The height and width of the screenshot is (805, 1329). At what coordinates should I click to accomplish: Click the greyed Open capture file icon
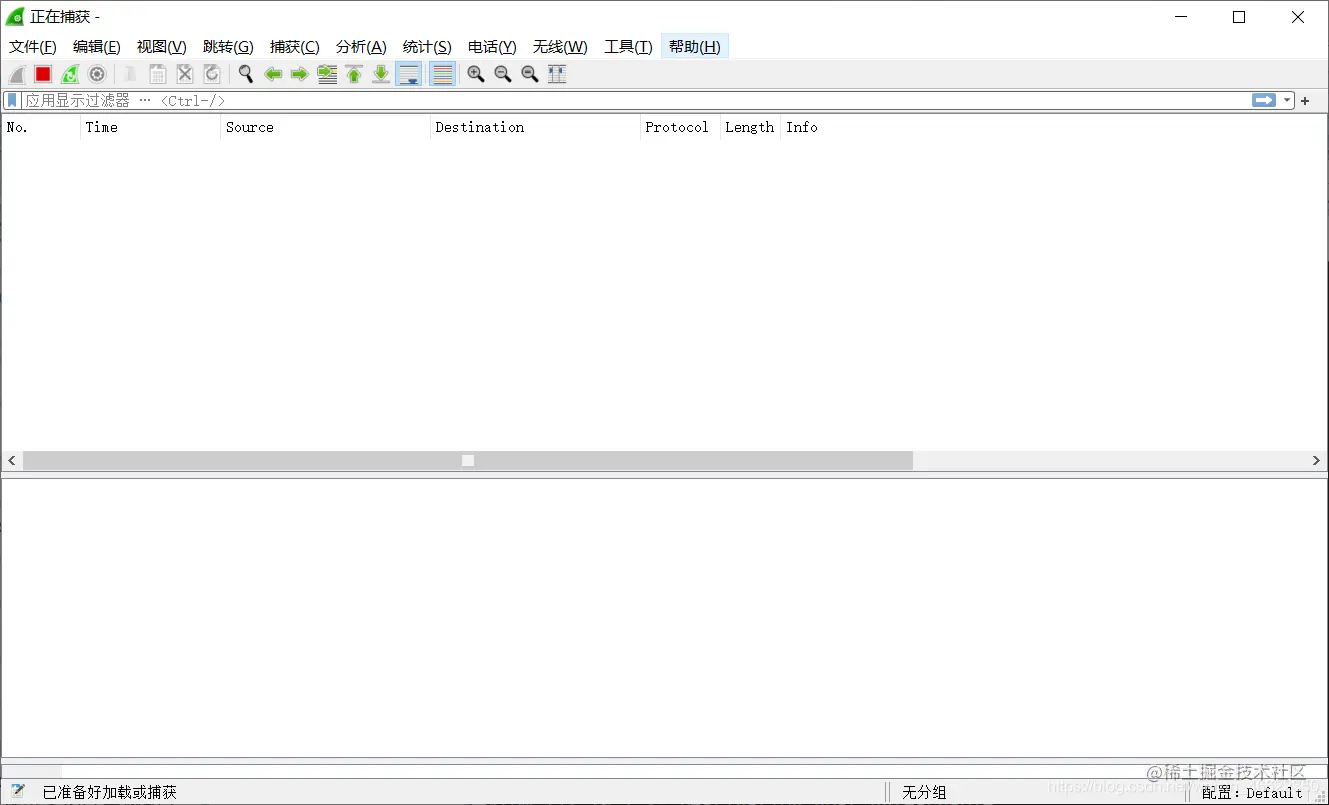(x=130, y=74)
